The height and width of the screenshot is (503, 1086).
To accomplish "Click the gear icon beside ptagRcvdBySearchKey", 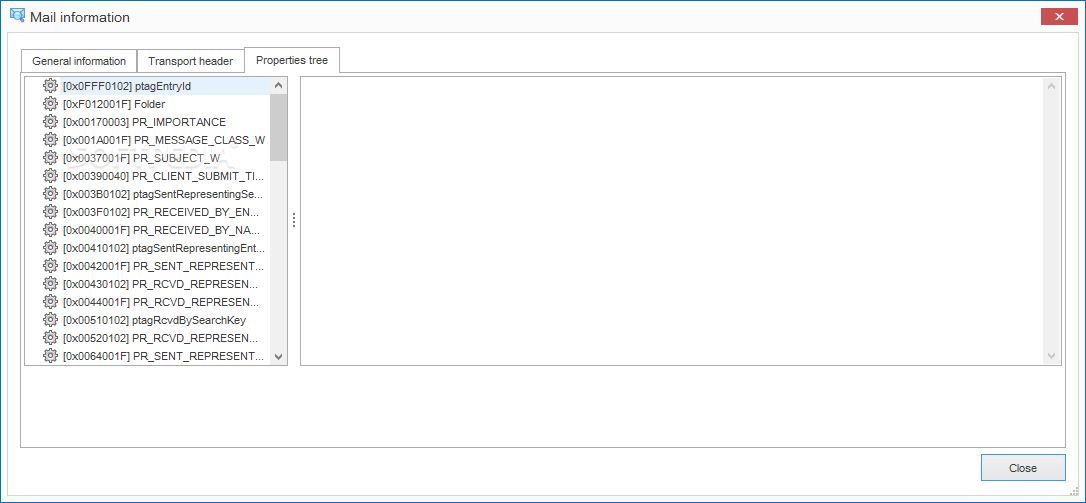I will tap(50, 320).
